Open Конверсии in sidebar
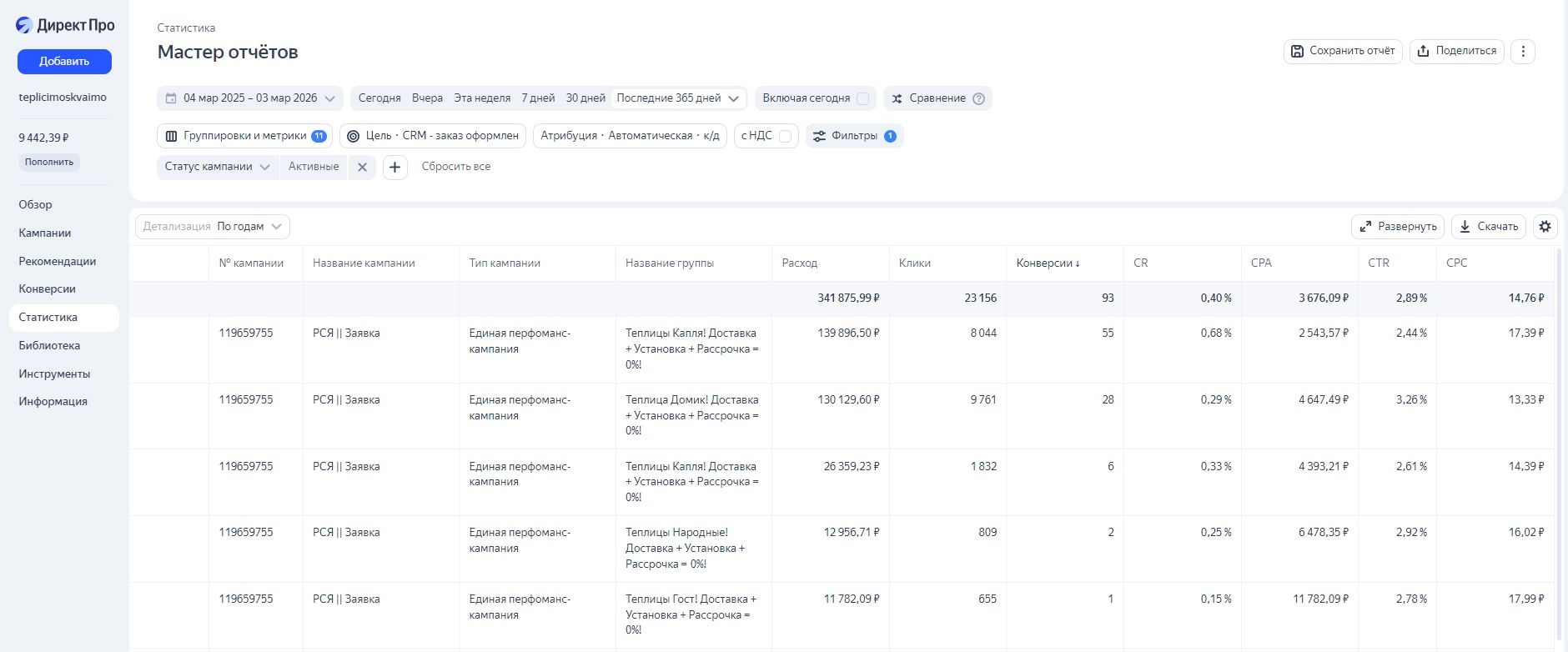 (48, 289)
